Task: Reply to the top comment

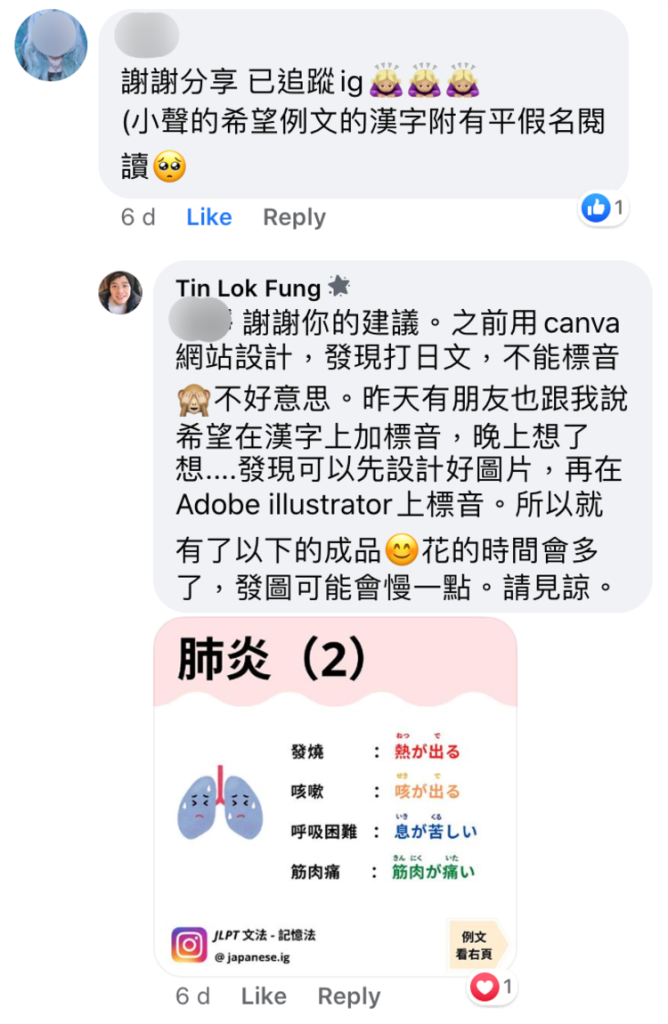Action: [294, 217]
